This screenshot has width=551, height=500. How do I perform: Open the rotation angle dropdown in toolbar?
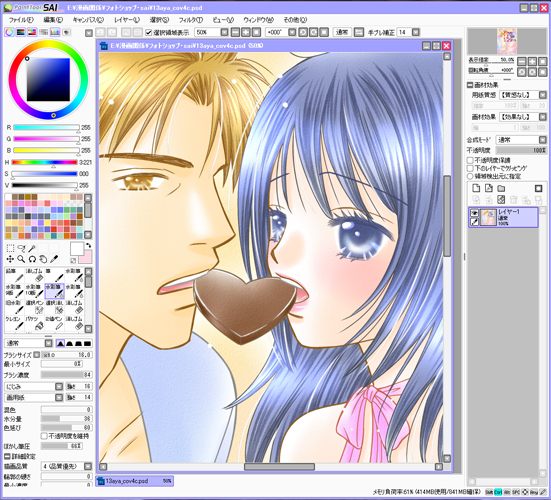click(x=292, y=32)
